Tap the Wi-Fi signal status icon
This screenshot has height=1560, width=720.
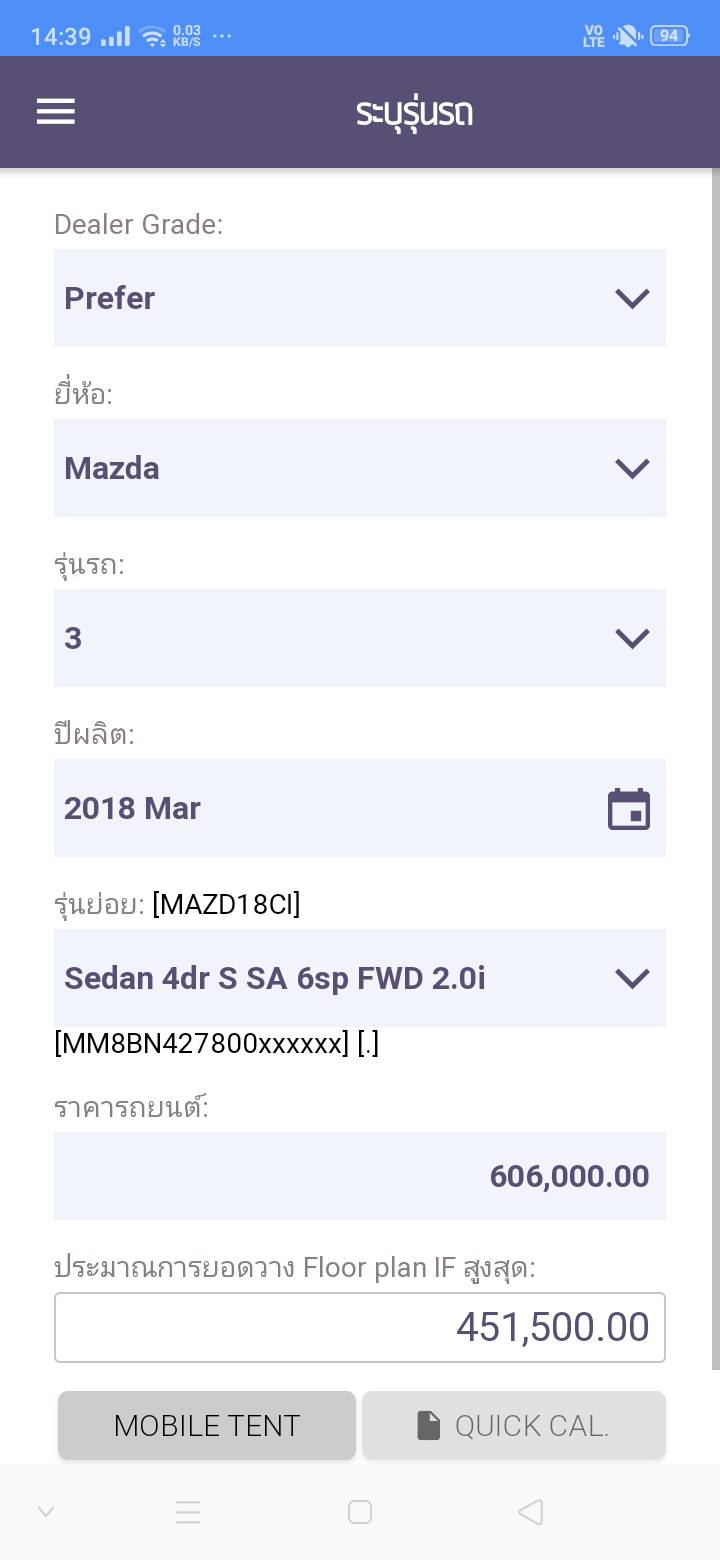(153, 37)
